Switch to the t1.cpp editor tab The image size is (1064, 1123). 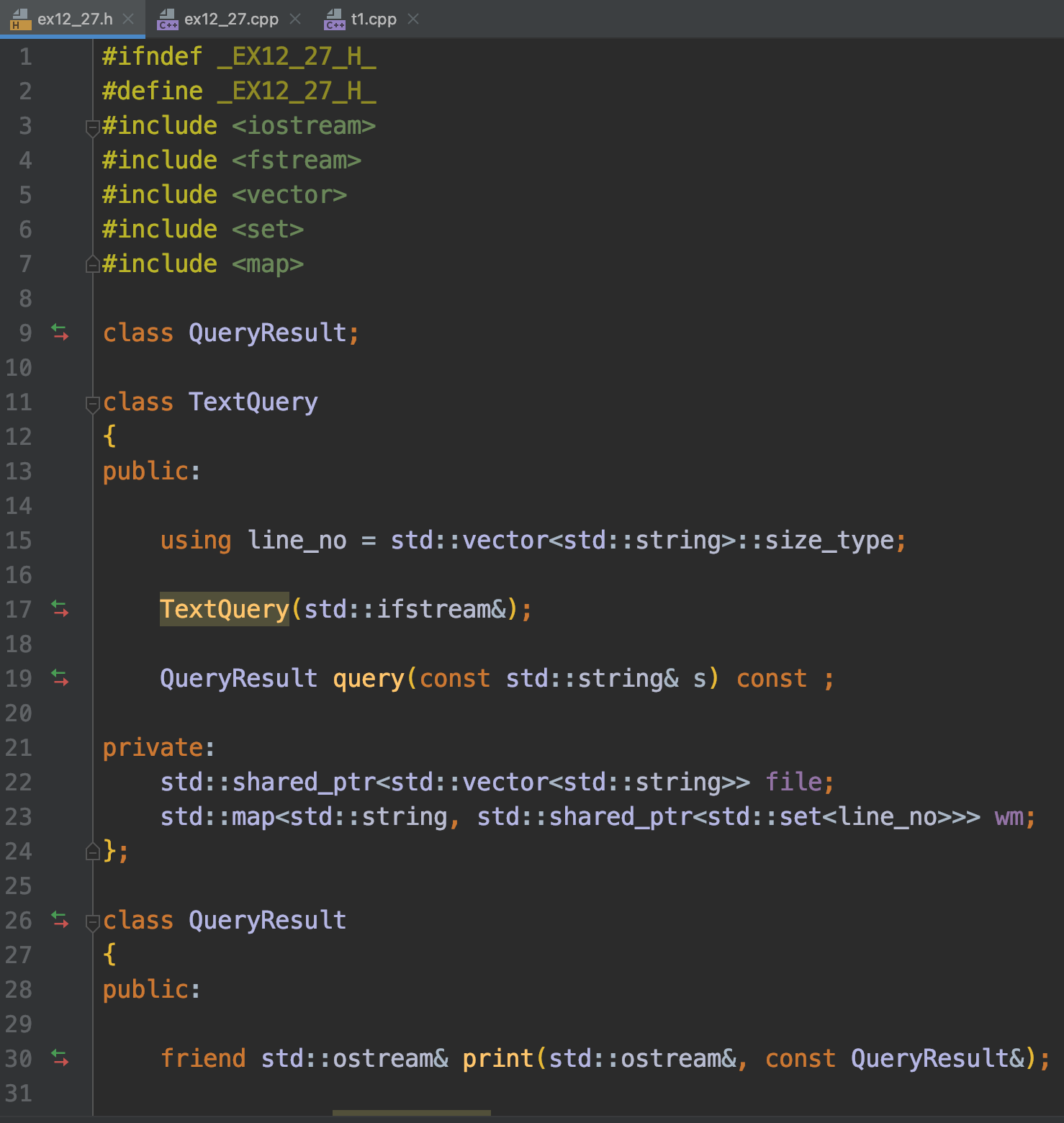point(374,19)
